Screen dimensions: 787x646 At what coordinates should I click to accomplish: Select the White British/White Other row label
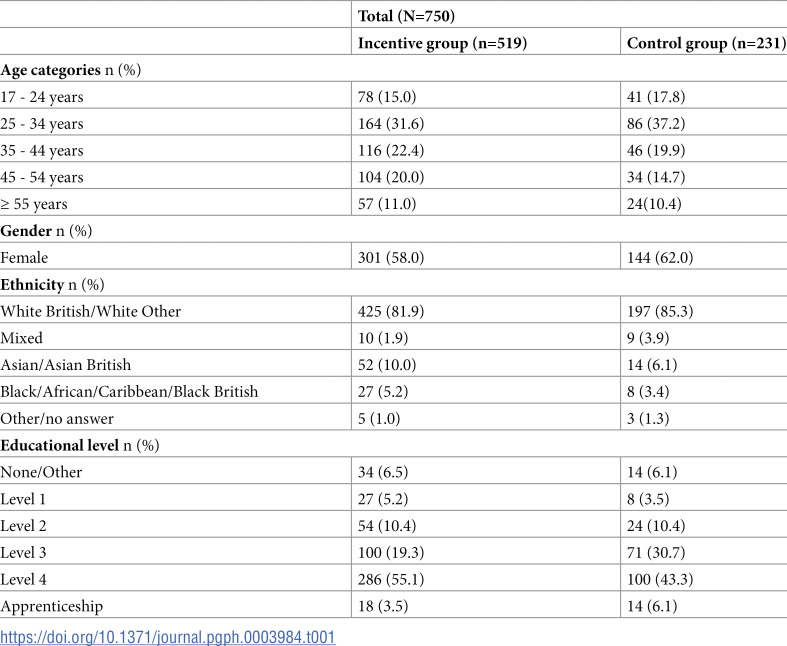pos(90,311)
